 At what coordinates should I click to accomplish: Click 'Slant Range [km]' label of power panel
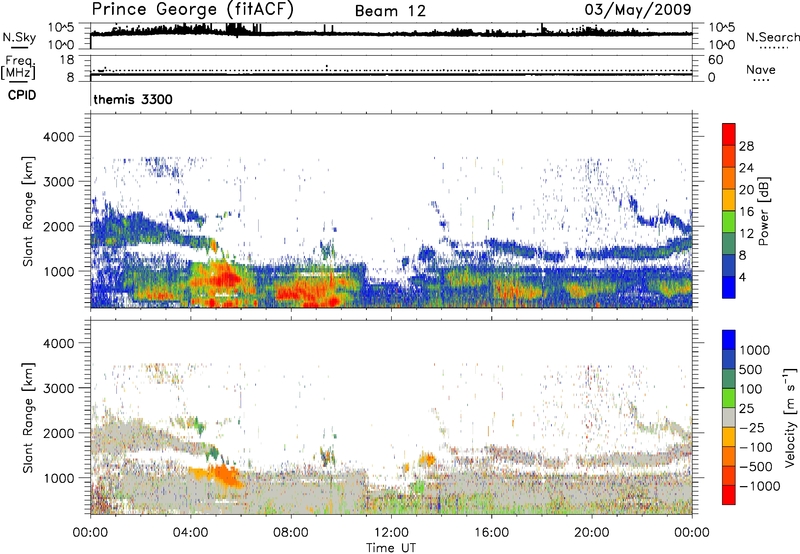[28, 211]
